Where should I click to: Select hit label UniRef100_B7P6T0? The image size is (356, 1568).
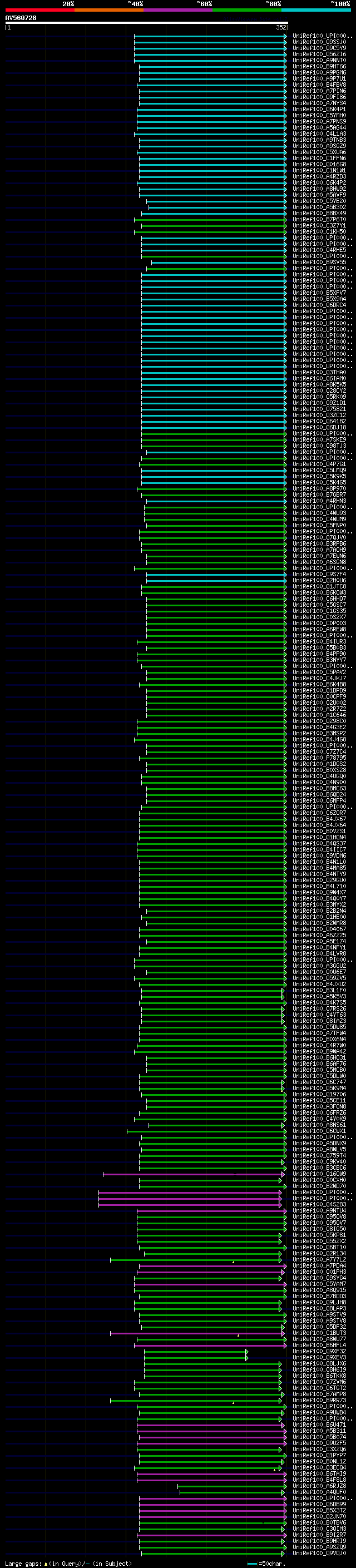319,219
